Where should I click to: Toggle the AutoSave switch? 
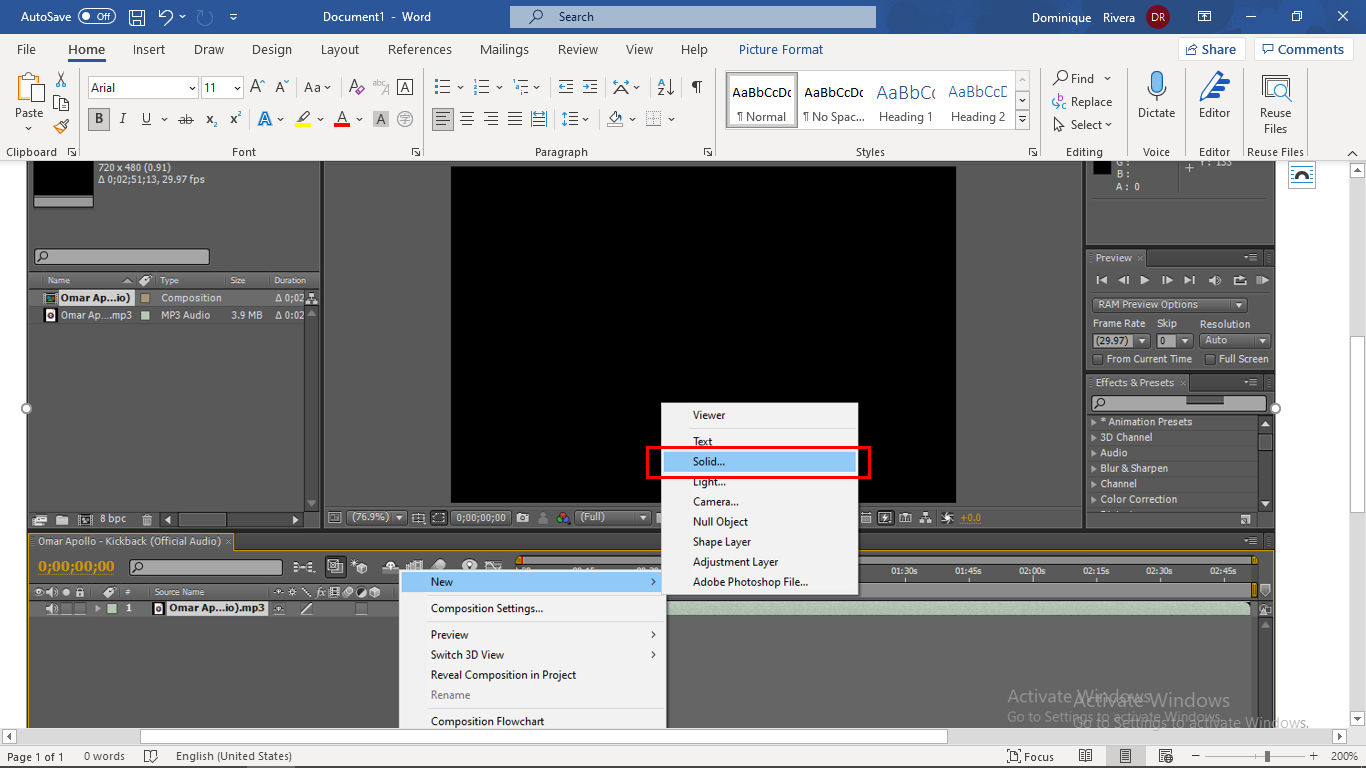tap(96, 17)
